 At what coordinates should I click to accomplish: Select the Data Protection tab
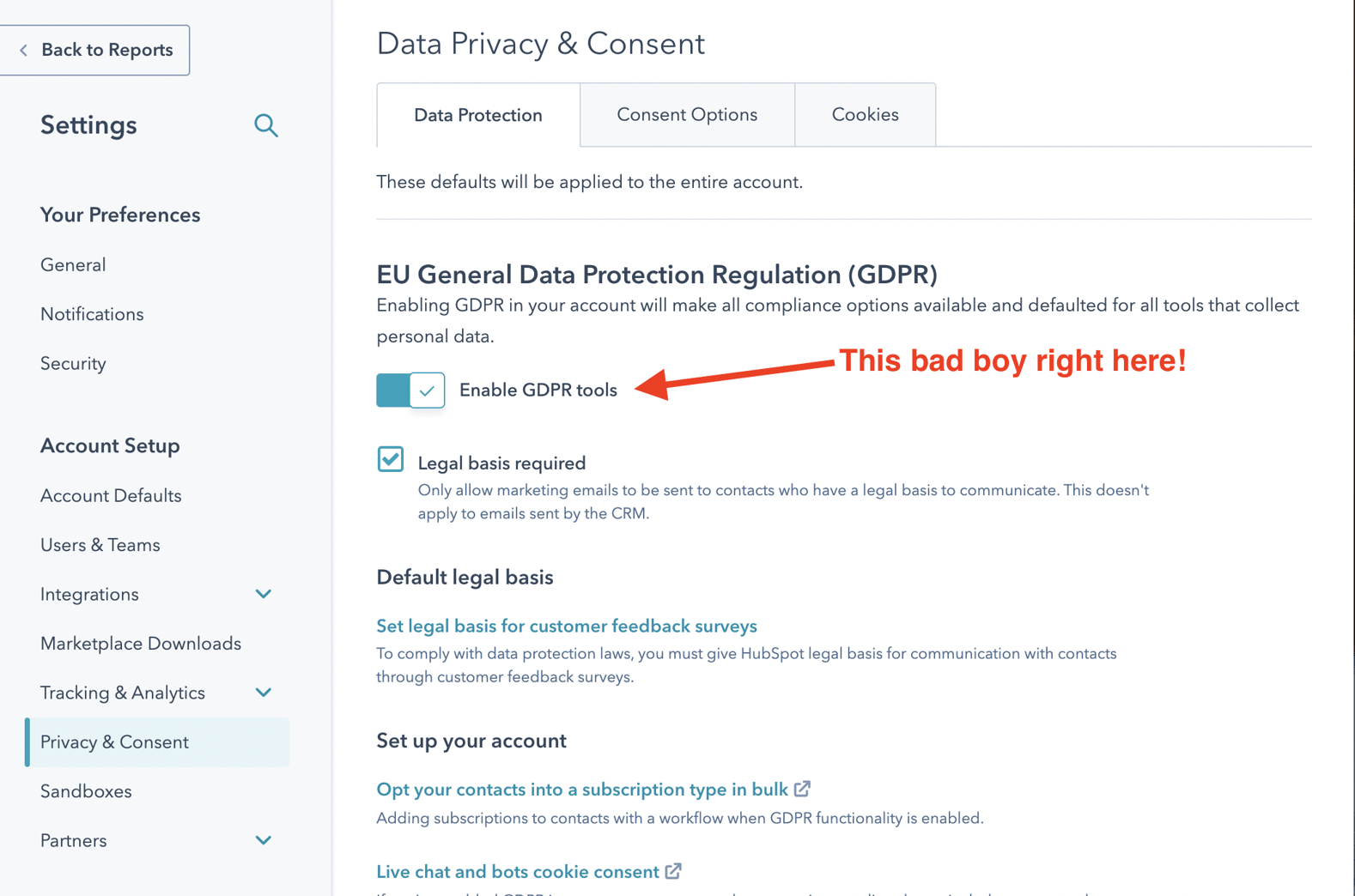pyautogui.click(x=477, y=114)
